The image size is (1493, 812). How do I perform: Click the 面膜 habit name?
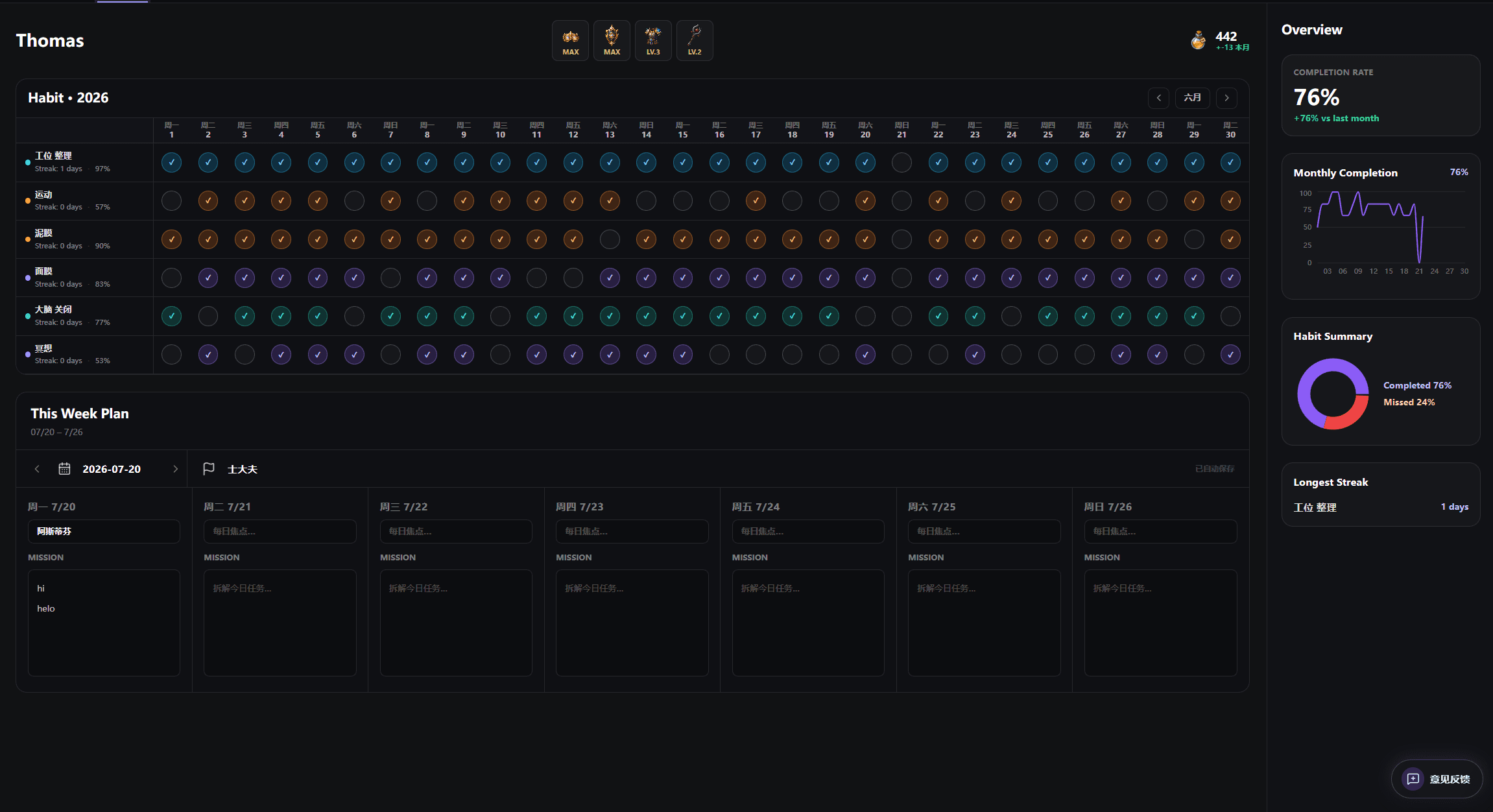[43, 271]
